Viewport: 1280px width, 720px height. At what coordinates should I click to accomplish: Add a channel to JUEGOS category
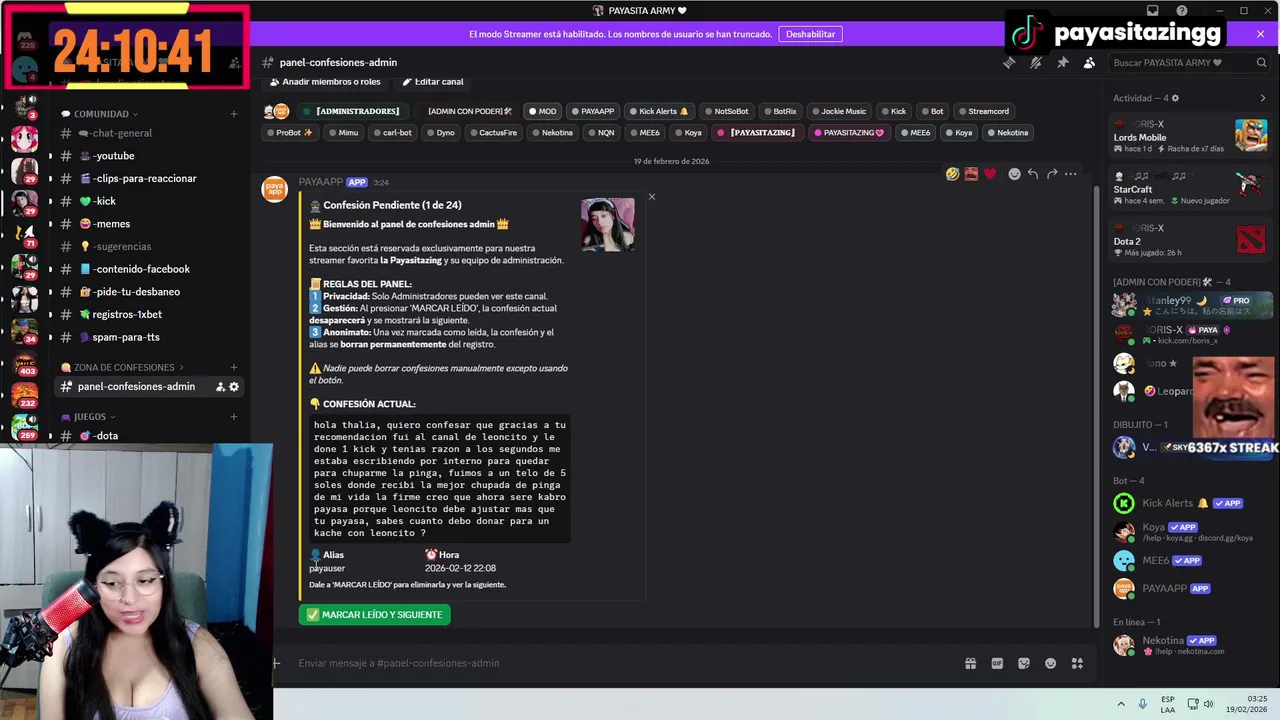pos(234,416)
